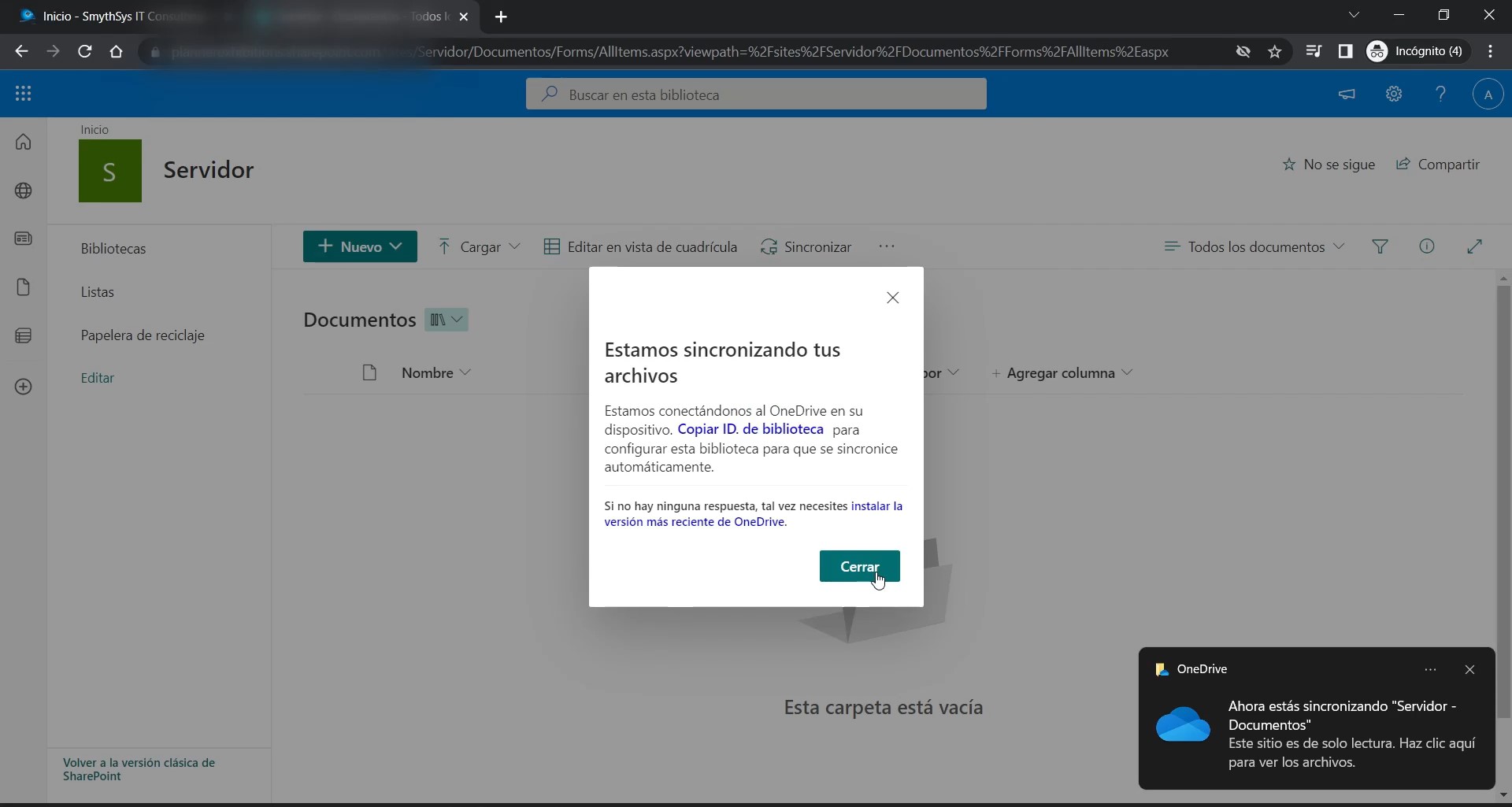Image resolution: width=1512 pixels, height=807 pixels.
Task: Open the Todos los documentos view dropdown
Action: tap(1254, 246)
